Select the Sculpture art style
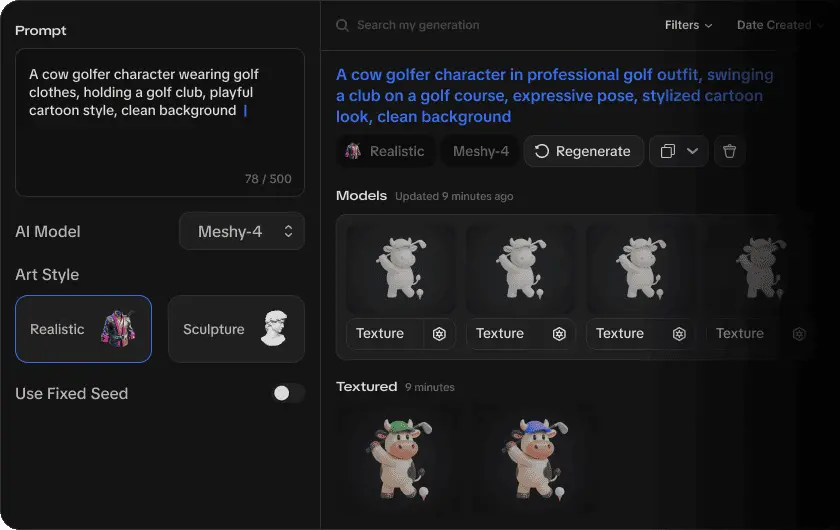Image resolution: width=840 pixels, height=530 pixels. pos(236,329)
